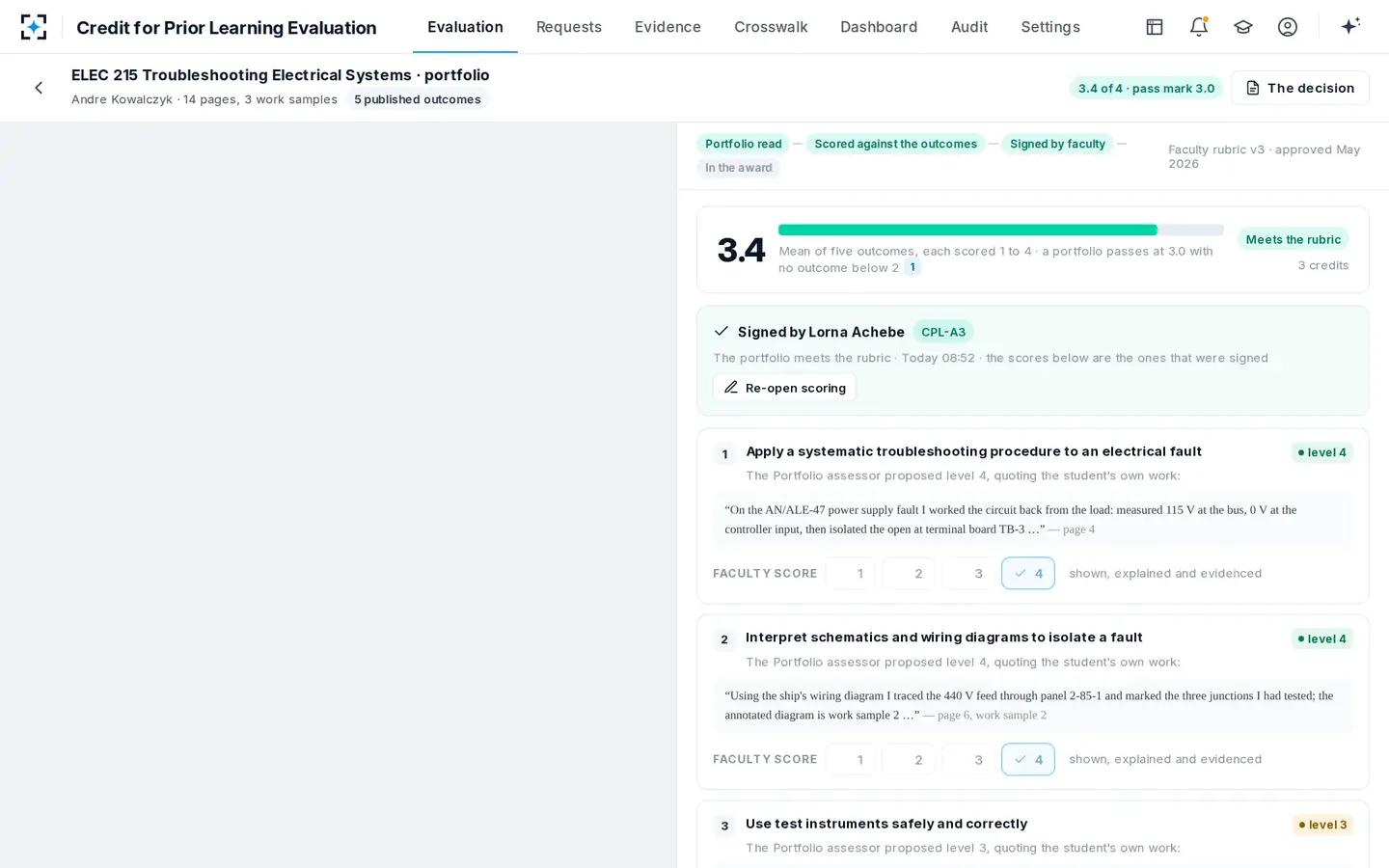Set outcome 2 faculty score to 1
The width and height of the screenshot is (1389, 868).
click(x=851, y=759)
